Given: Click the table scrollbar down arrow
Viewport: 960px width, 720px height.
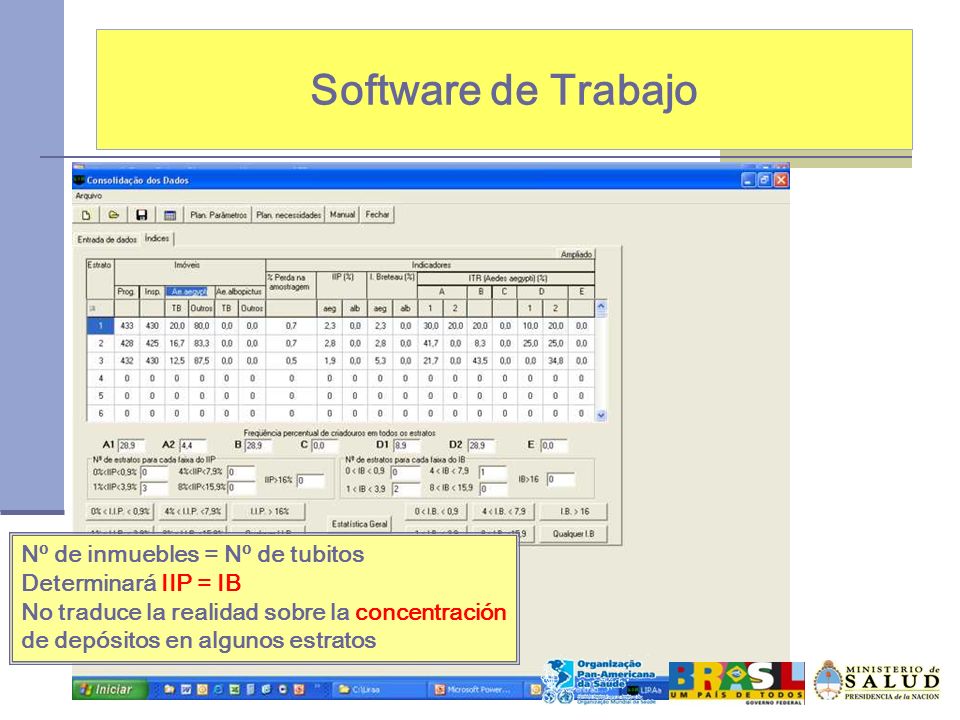Looking at the screenshot, I should click(601, 415).
